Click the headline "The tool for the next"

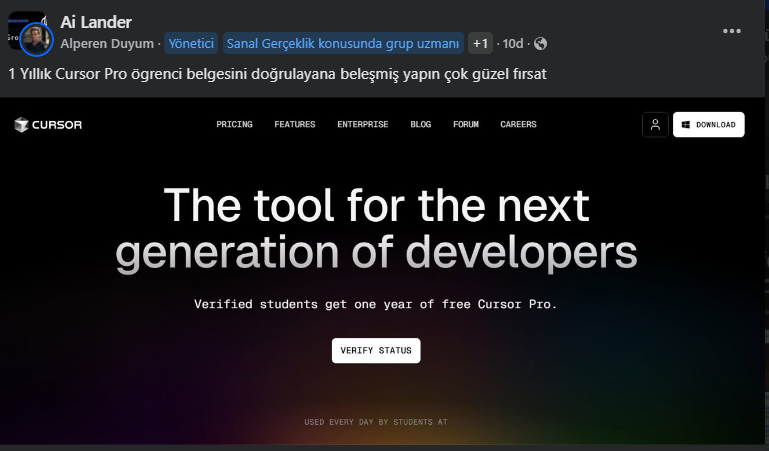[377, 205]
